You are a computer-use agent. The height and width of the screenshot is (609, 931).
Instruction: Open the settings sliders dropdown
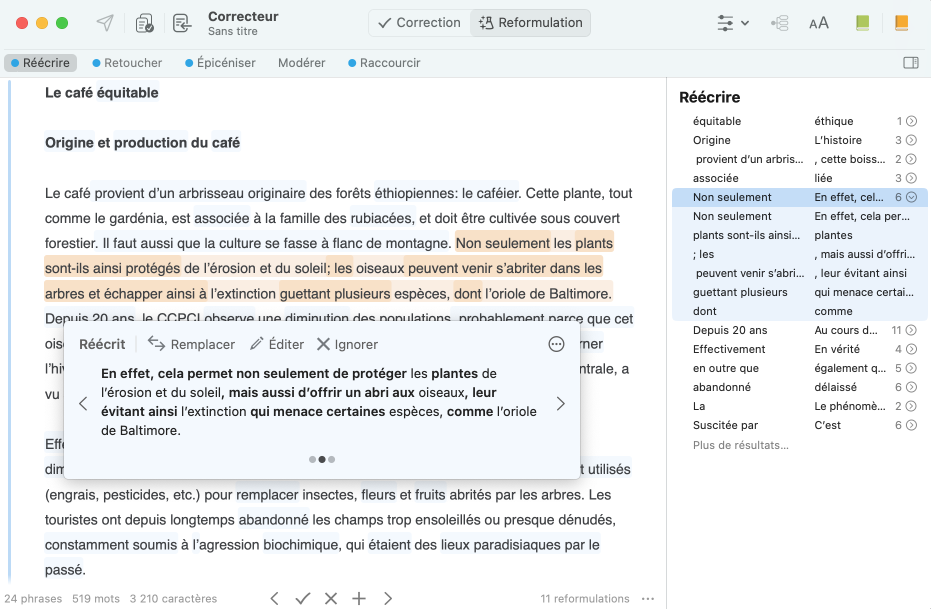(x=732, y=23)
